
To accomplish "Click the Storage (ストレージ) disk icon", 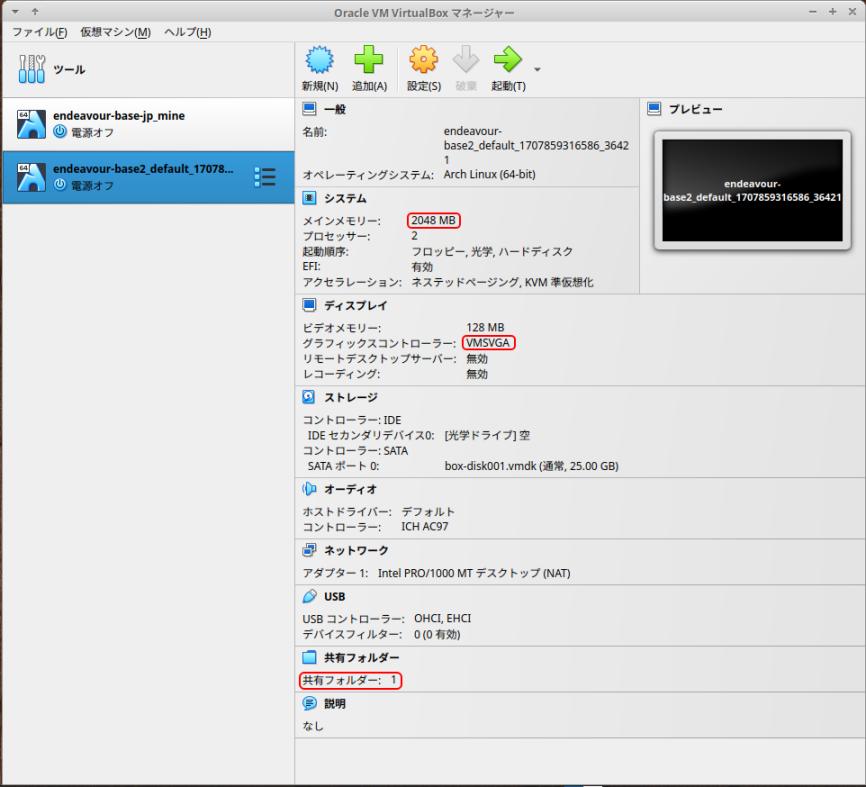I will pyautogui.click(x=309, y=397).
